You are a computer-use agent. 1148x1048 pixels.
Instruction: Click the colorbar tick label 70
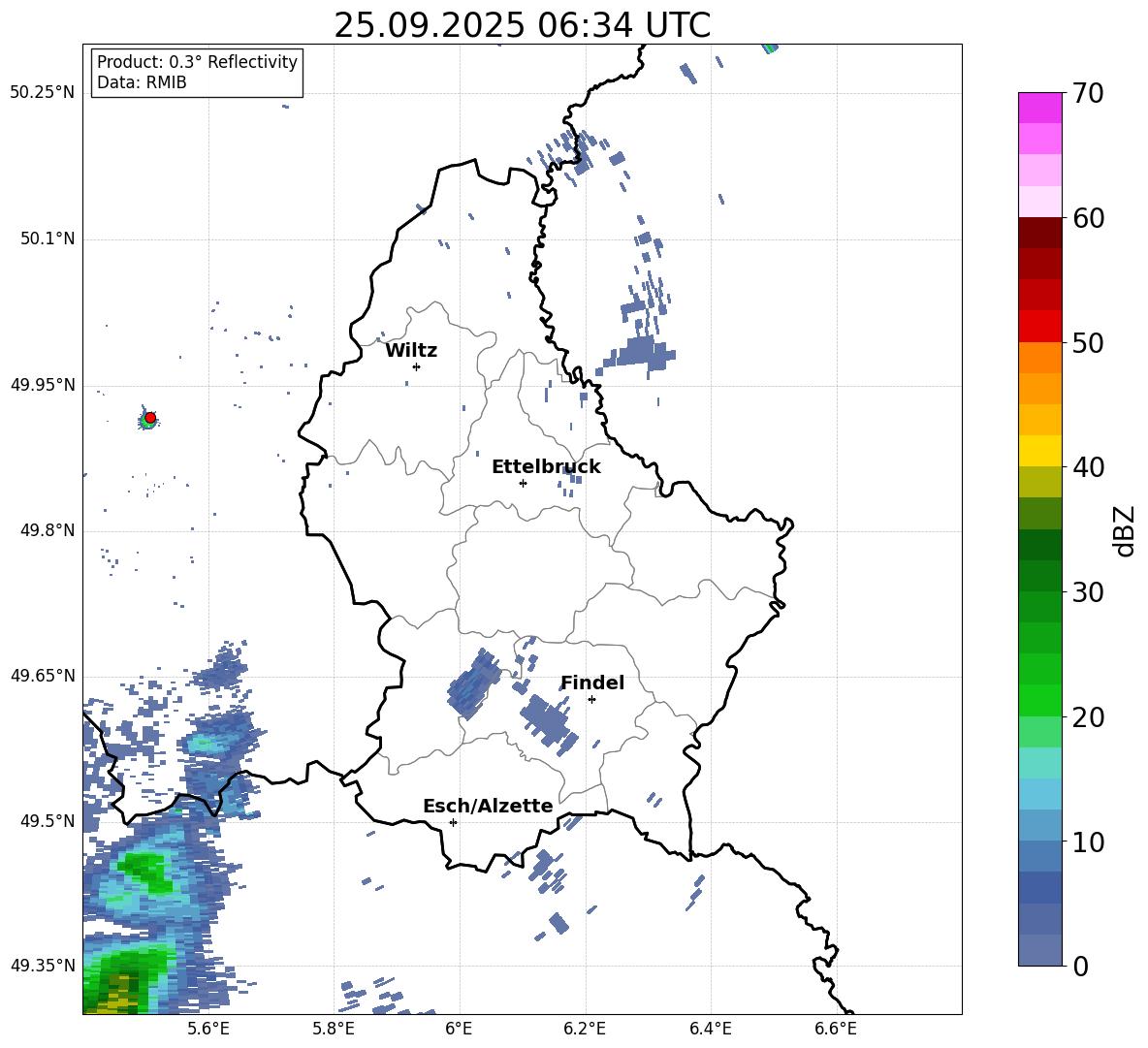pos(1088,94)
